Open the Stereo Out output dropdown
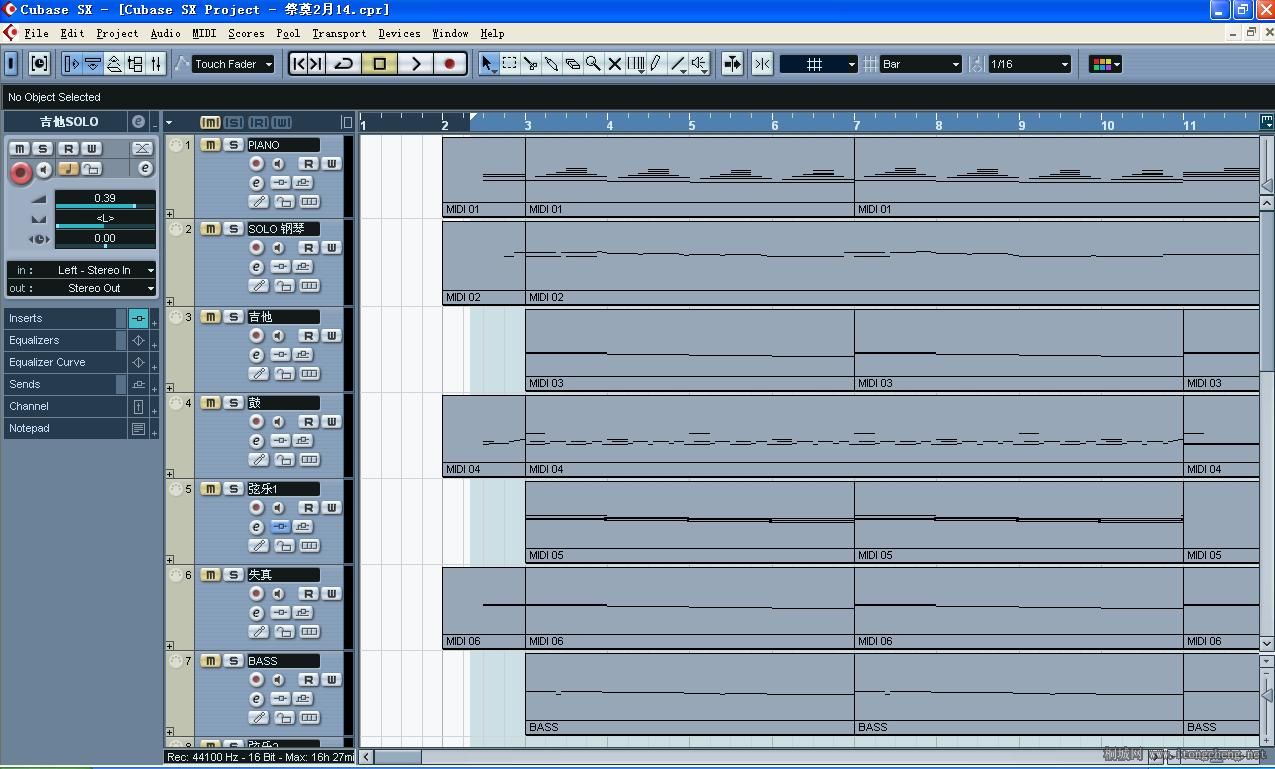1275x769 pixels. [x=81, y=288]
